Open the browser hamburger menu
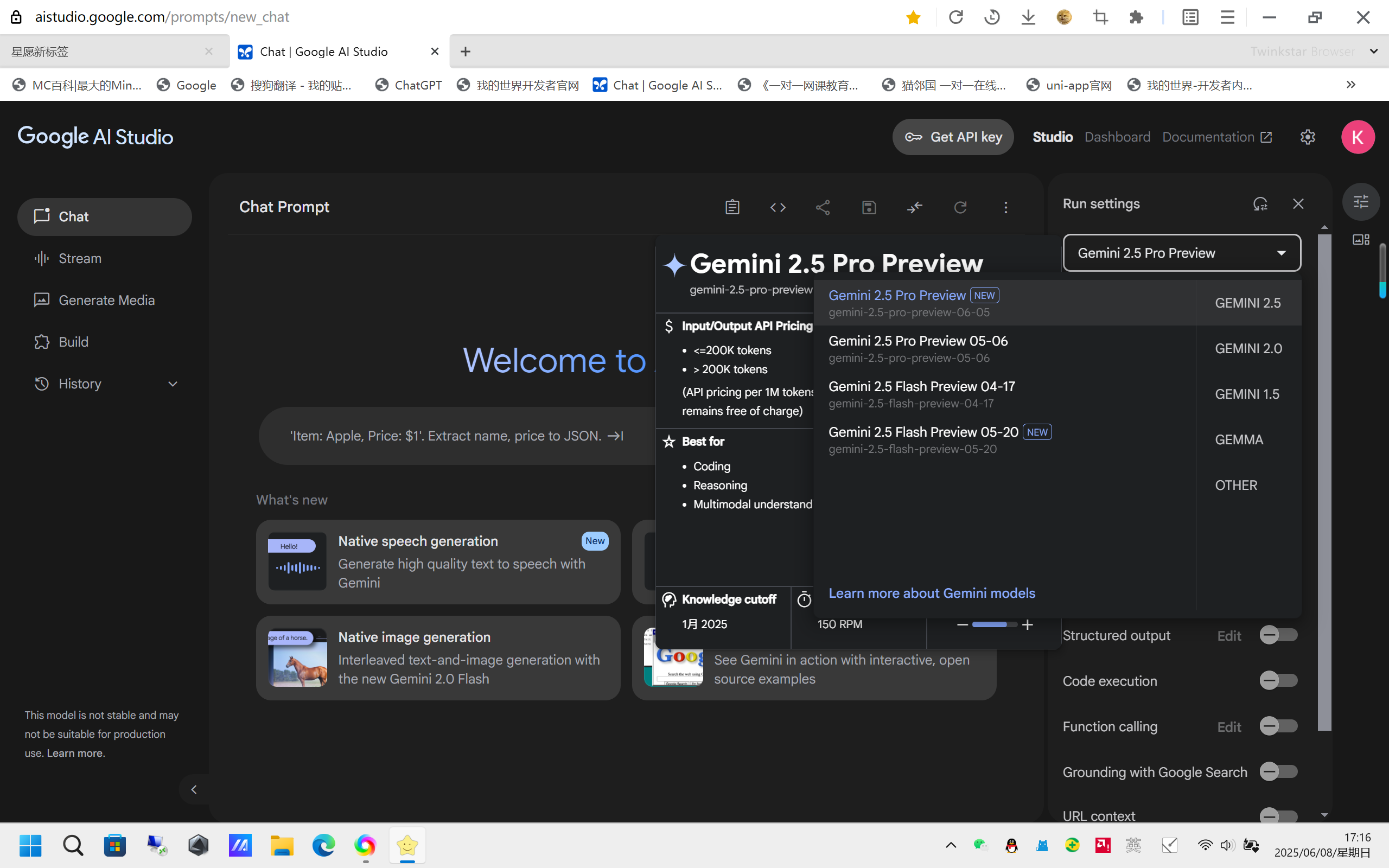 pyautogui.click(x=1227, y=17)
